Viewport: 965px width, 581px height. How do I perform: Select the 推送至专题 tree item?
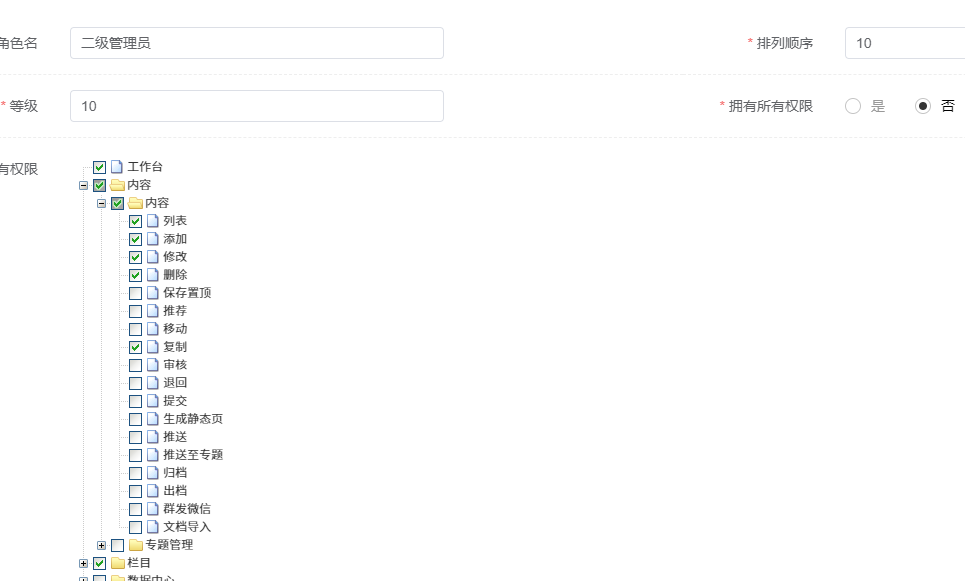193,455
